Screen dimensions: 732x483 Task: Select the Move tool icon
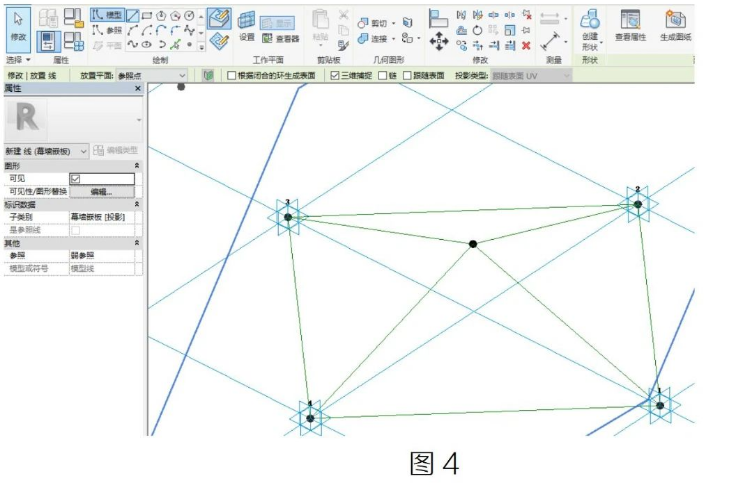439,42
